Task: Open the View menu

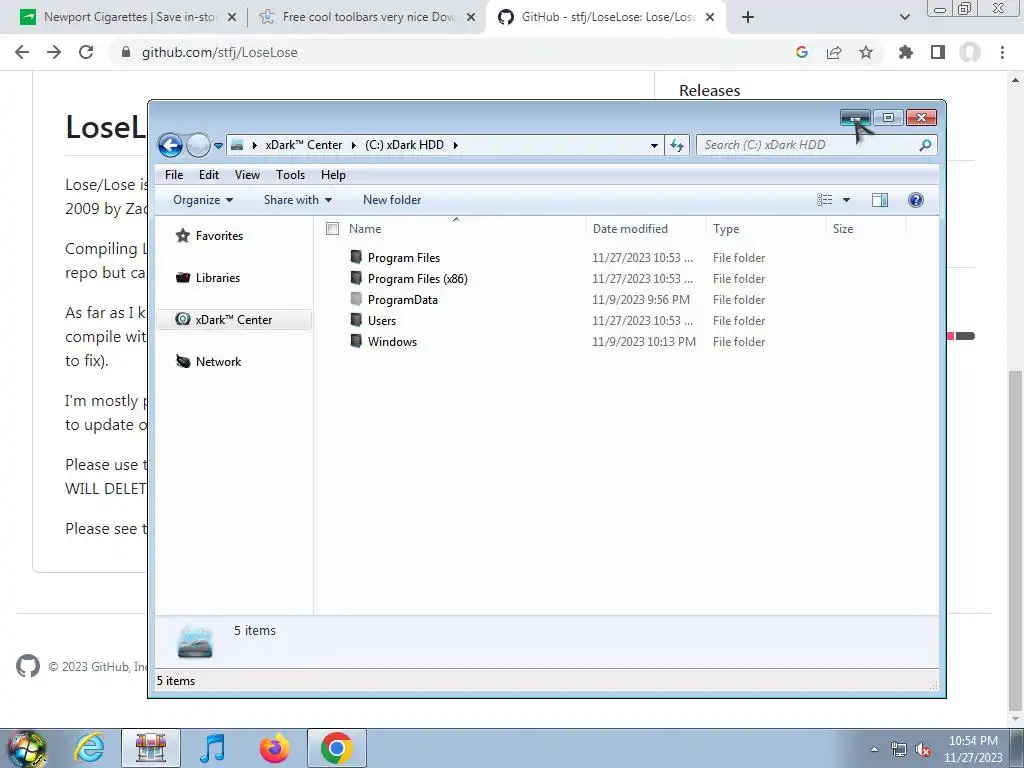Action: [248, 175]
